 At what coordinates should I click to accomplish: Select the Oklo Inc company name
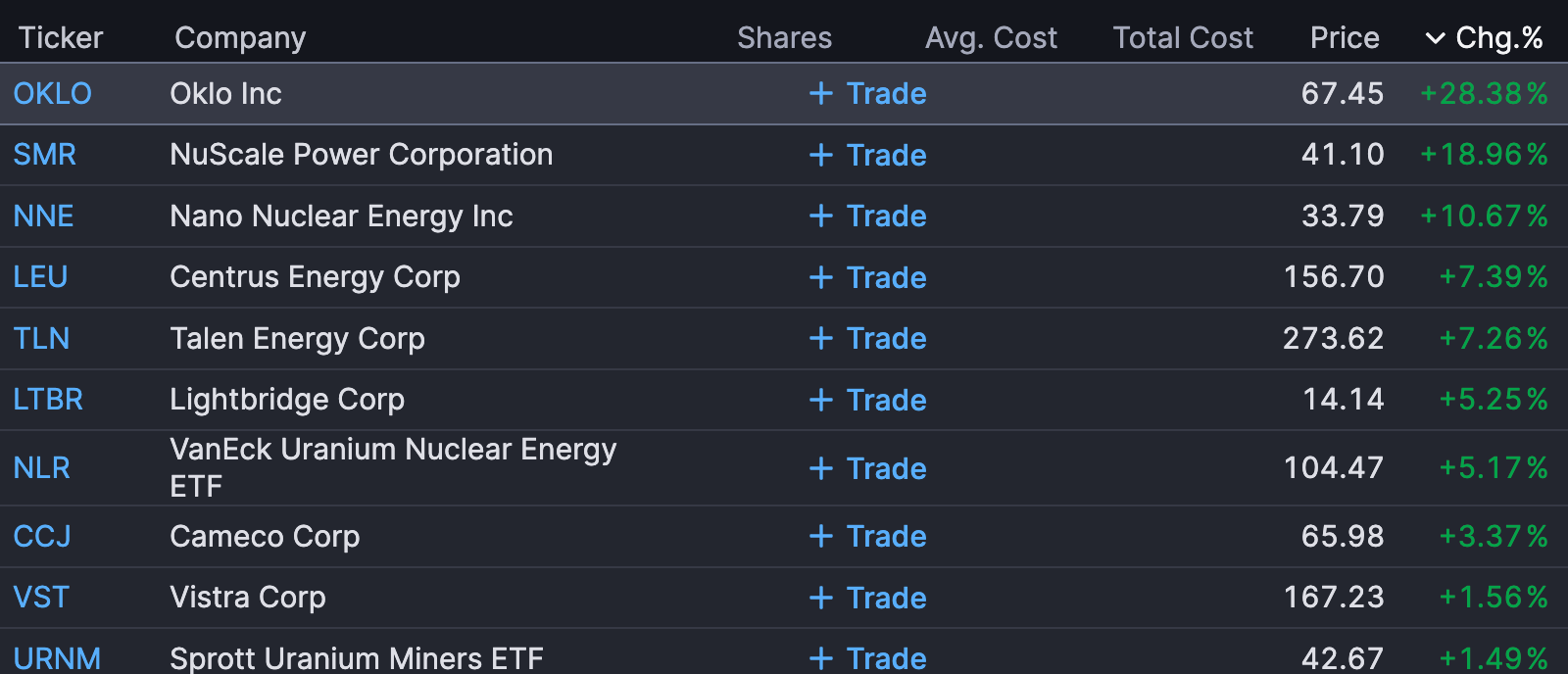(x=225, y=93)
